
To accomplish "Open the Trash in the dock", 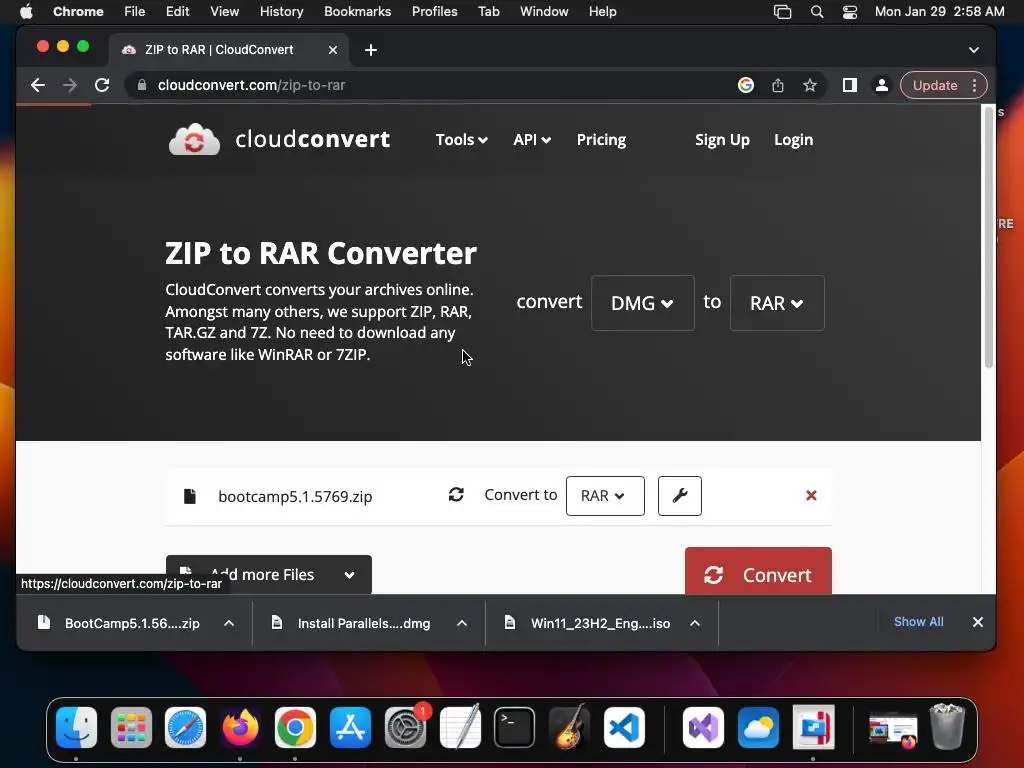I will (x=947, y=727).
